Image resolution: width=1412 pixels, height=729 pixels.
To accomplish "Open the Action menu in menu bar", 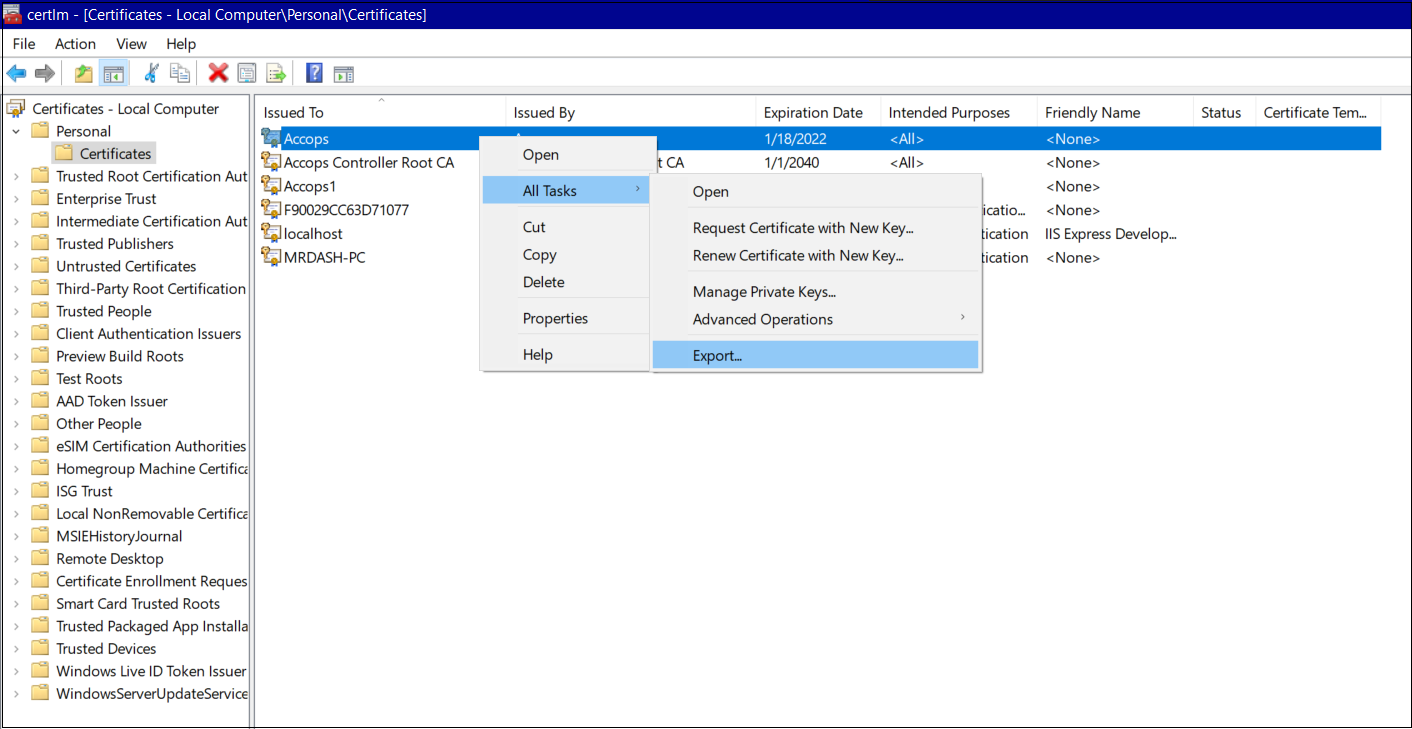I will (x=75, y=44).
